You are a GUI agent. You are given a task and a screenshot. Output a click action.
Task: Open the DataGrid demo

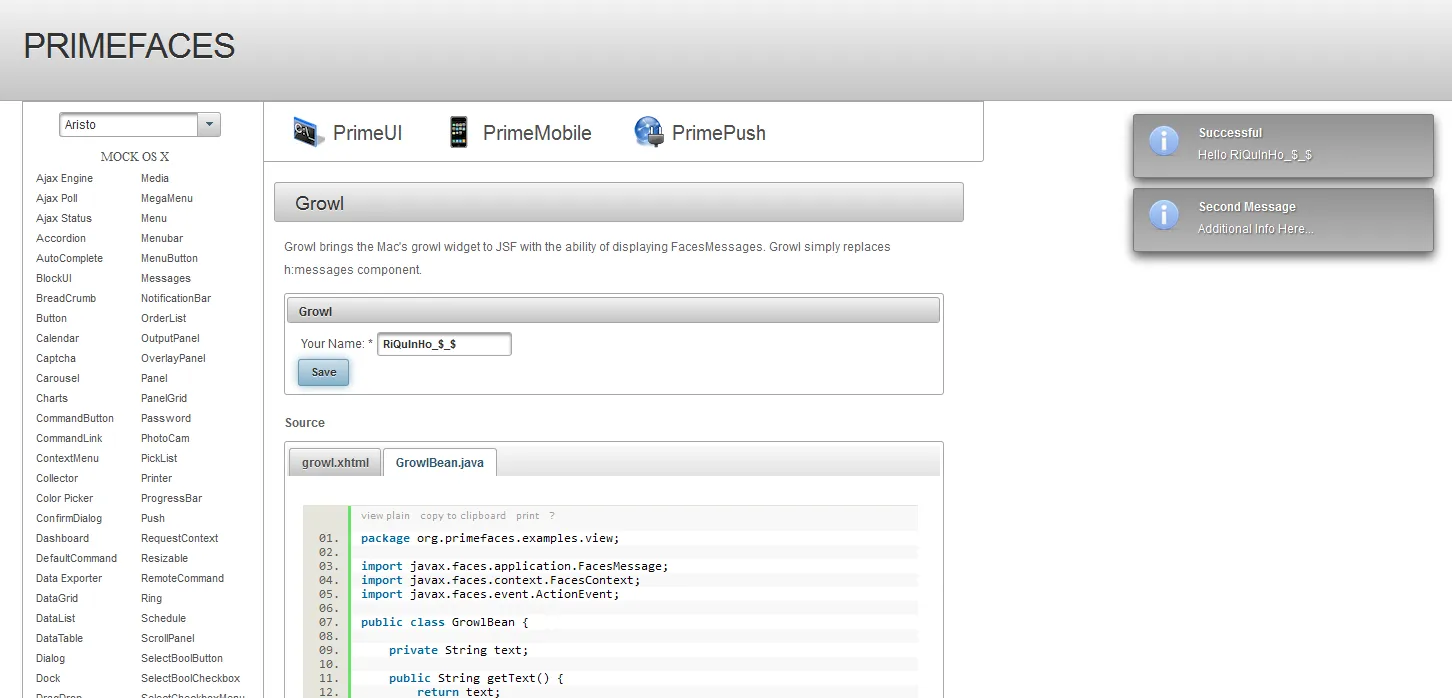click(57, 598)
